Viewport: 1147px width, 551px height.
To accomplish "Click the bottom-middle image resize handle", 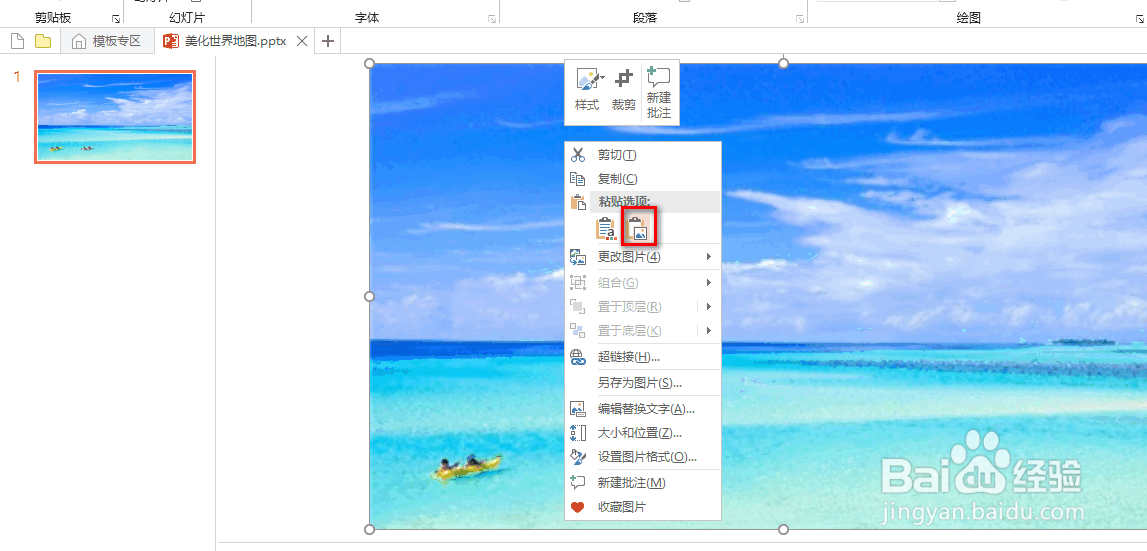I will (x=783, y=529).
